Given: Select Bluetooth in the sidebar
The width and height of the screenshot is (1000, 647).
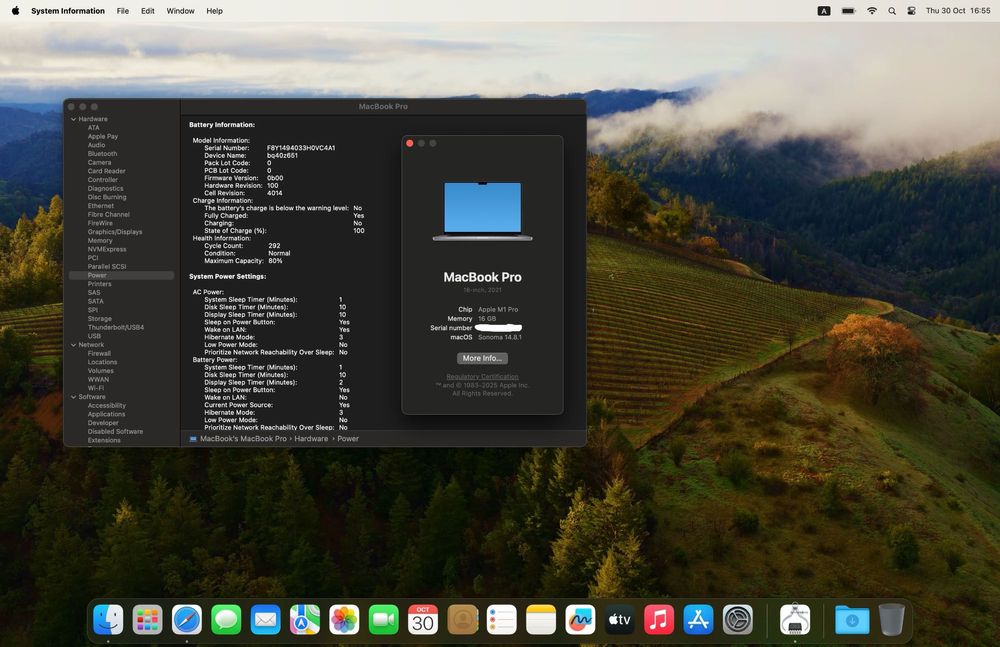Looking at the screenshot, I should click(102, 154).
